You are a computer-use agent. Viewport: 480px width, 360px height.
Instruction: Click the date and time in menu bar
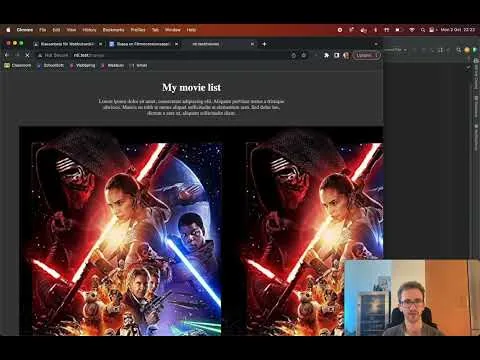coord(458,30)
